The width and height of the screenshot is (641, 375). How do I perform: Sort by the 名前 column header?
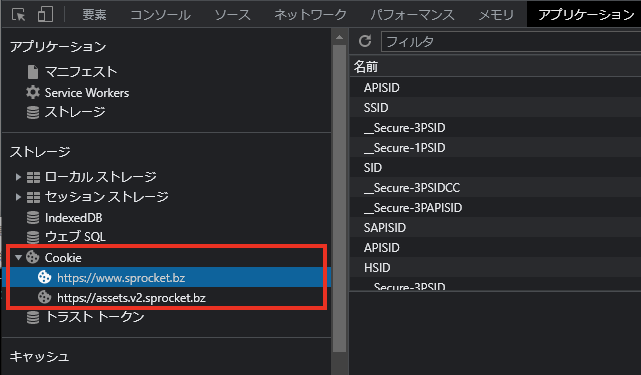[x=495, y=67]
